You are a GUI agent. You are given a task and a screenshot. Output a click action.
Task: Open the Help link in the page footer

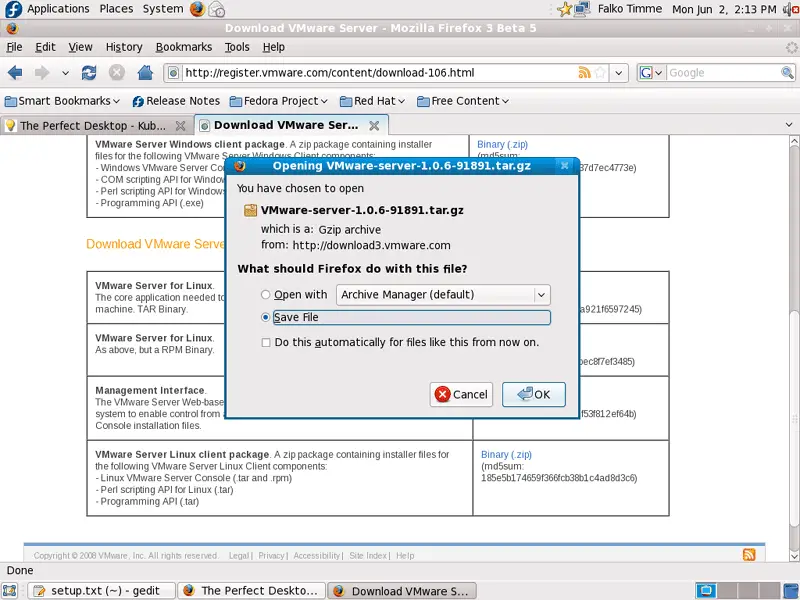coord(405,556)
